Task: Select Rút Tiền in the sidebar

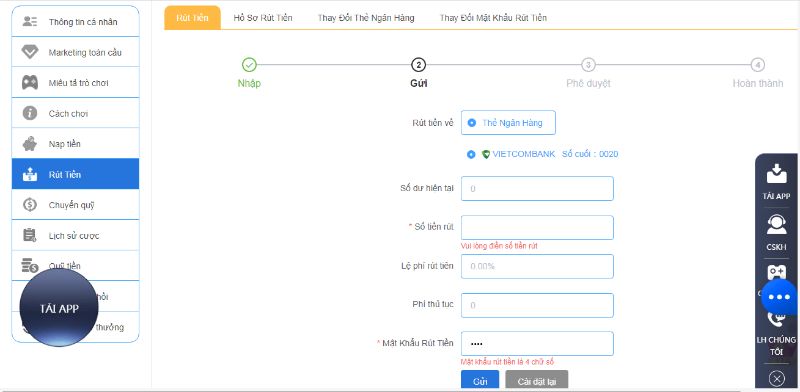Action: click(x=76, y=174)
